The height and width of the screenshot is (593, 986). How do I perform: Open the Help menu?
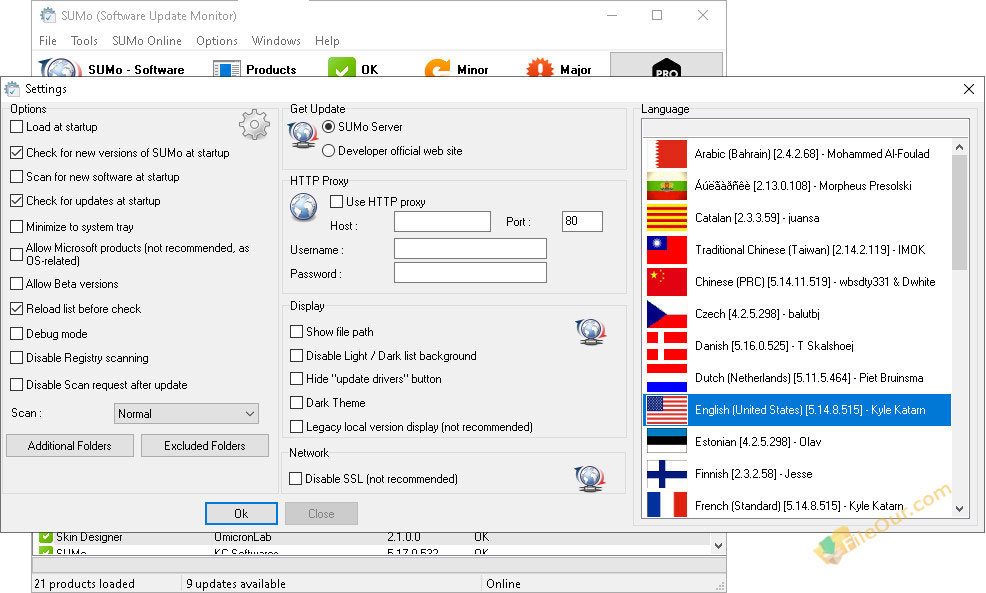(327, 41)
